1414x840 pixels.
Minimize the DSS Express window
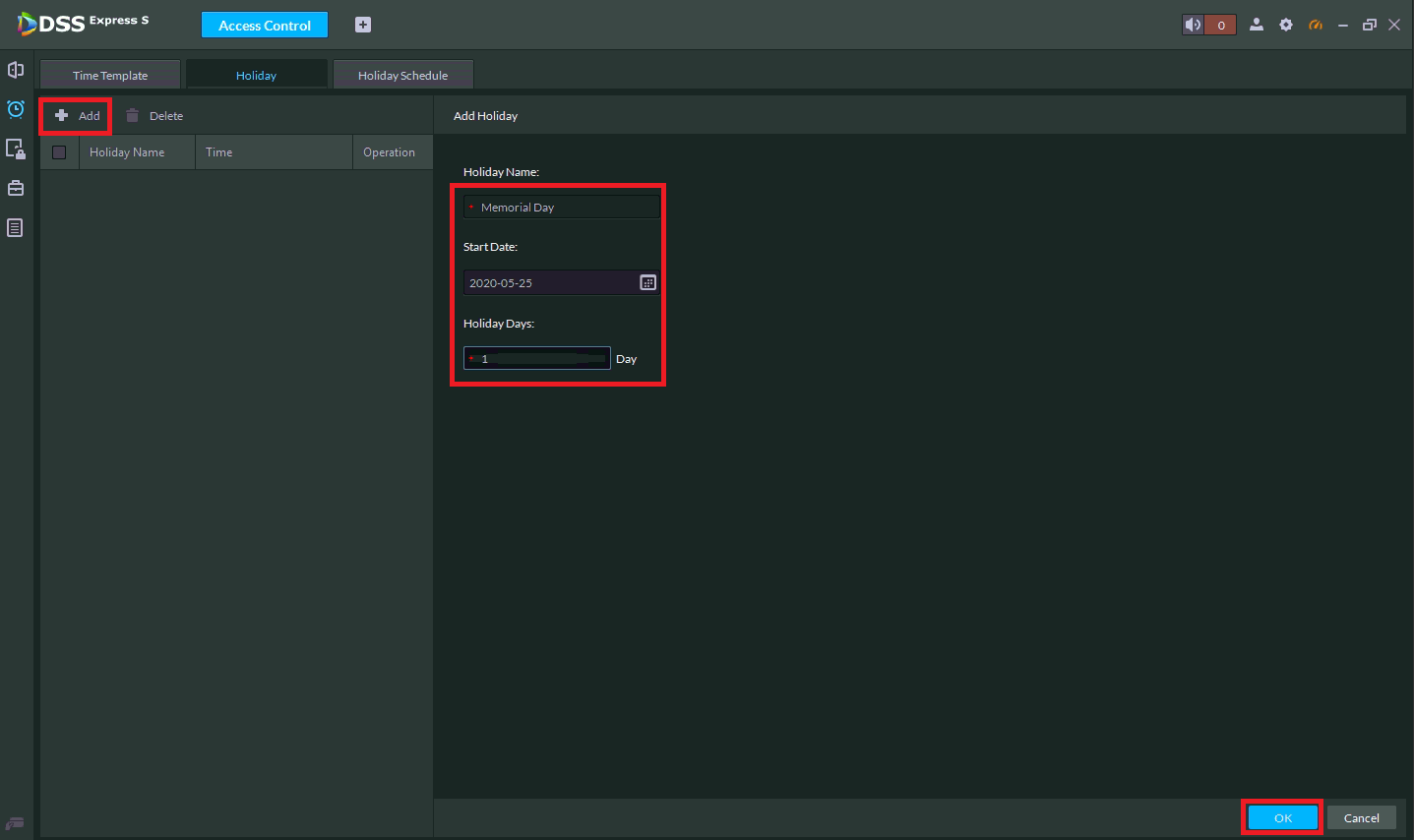coord(1342,25)
